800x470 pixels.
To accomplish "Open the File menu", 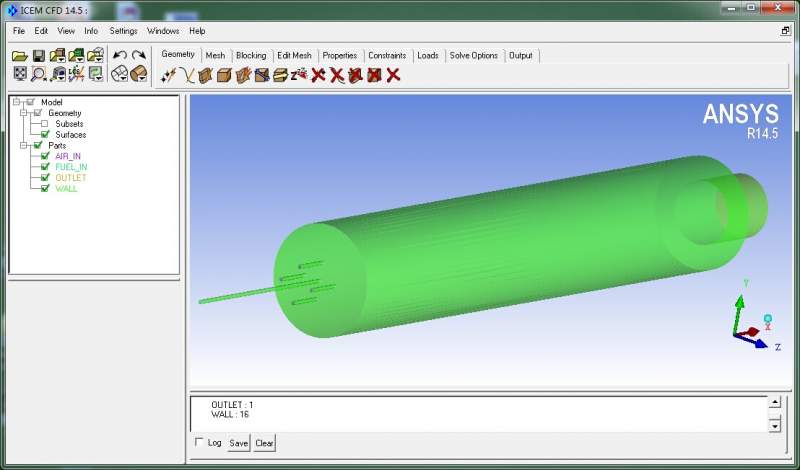I will [19, 31].
